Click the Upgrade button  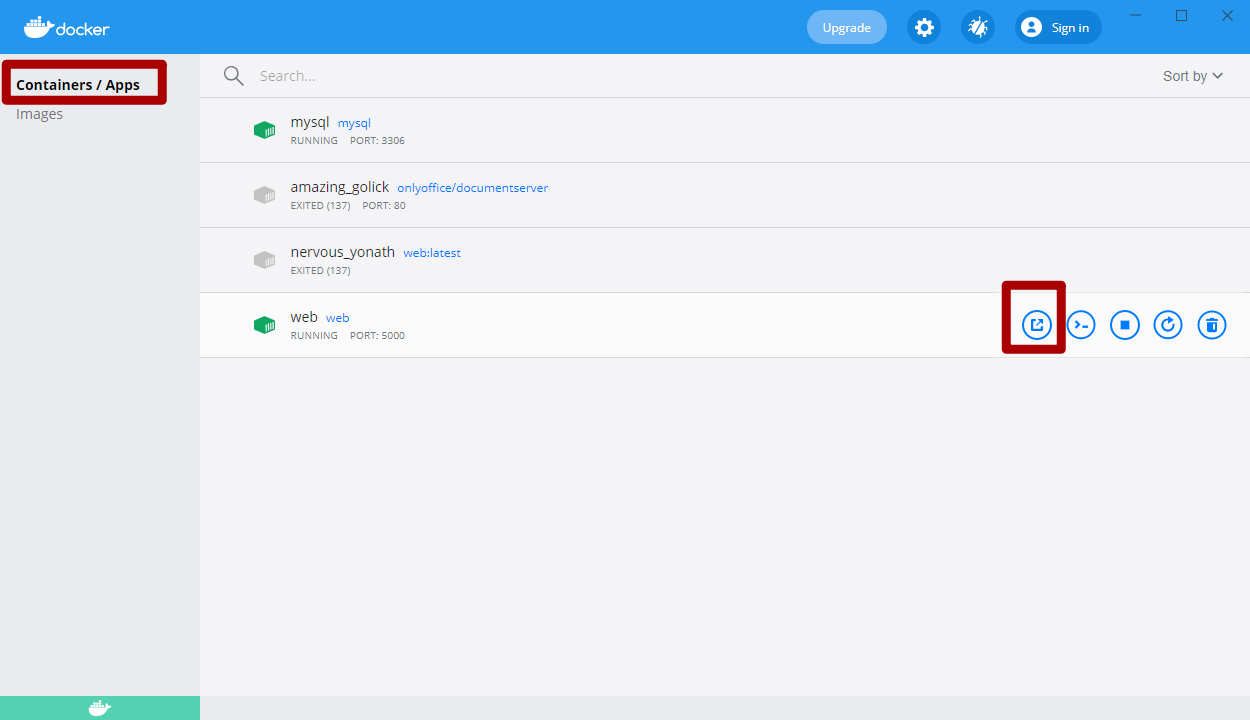[x=847, y=27]
